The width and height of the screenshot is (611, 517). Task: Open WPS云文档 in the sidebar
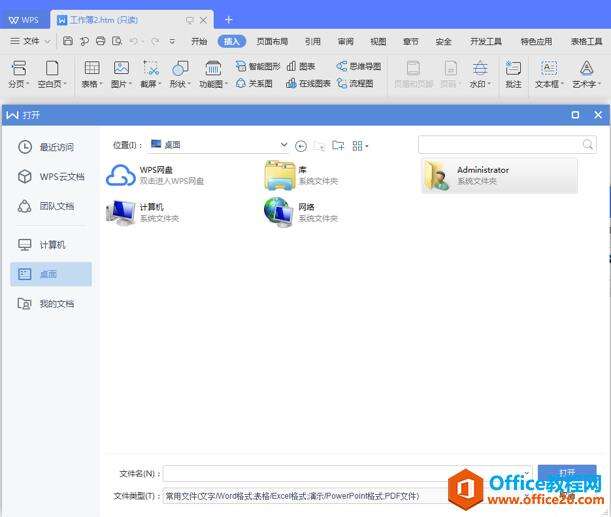[x=51, y=176]
